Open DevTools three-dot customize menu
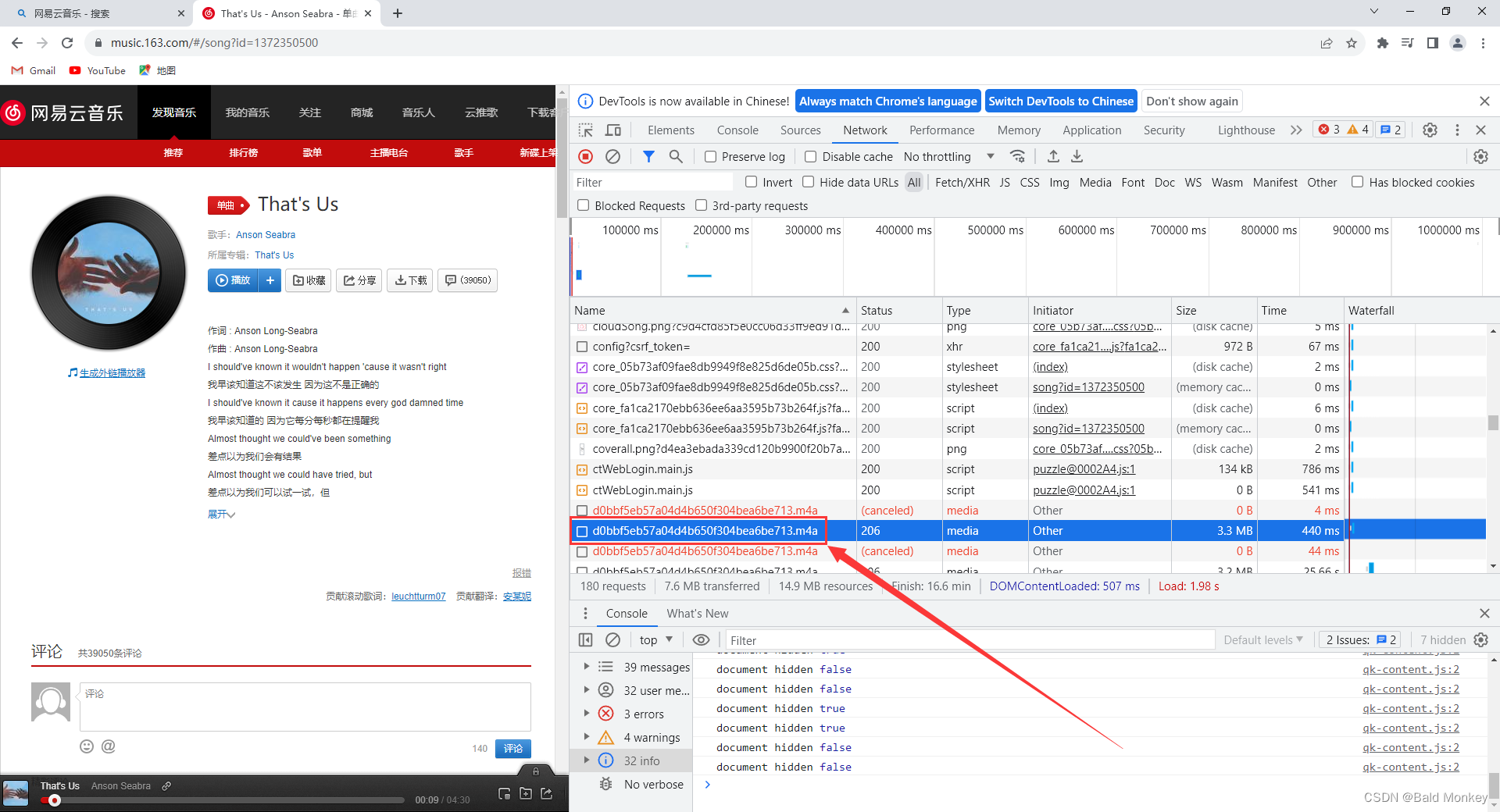The width and height of the screenshot is (1500, 812). [1457, 130]
